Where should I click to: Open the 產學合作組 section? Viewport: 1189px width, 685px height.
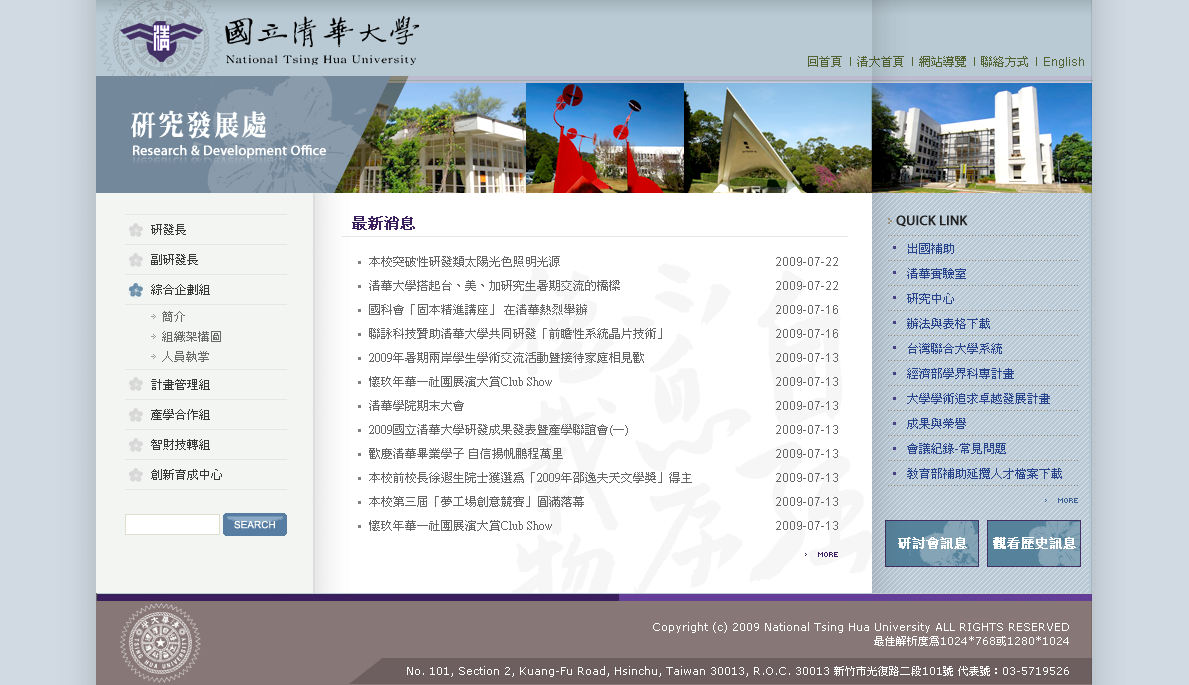180,415
